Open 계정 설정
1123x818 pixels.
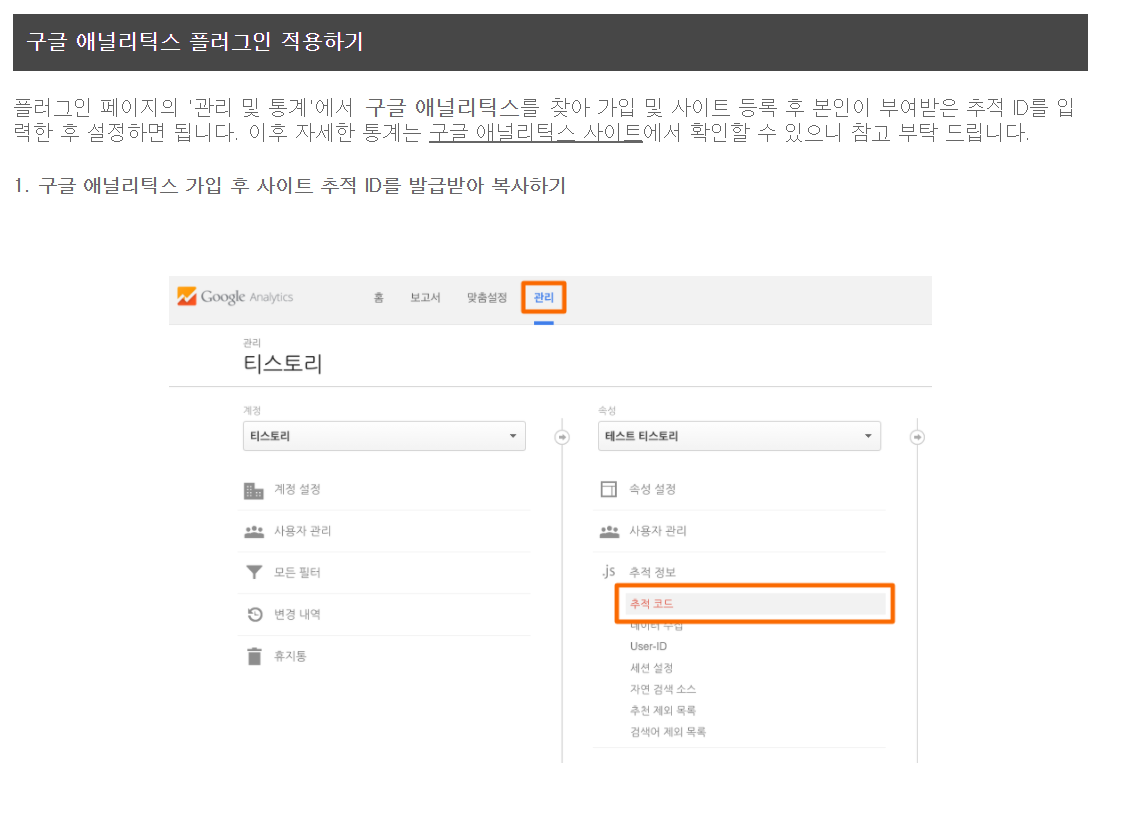coord(297,489)
